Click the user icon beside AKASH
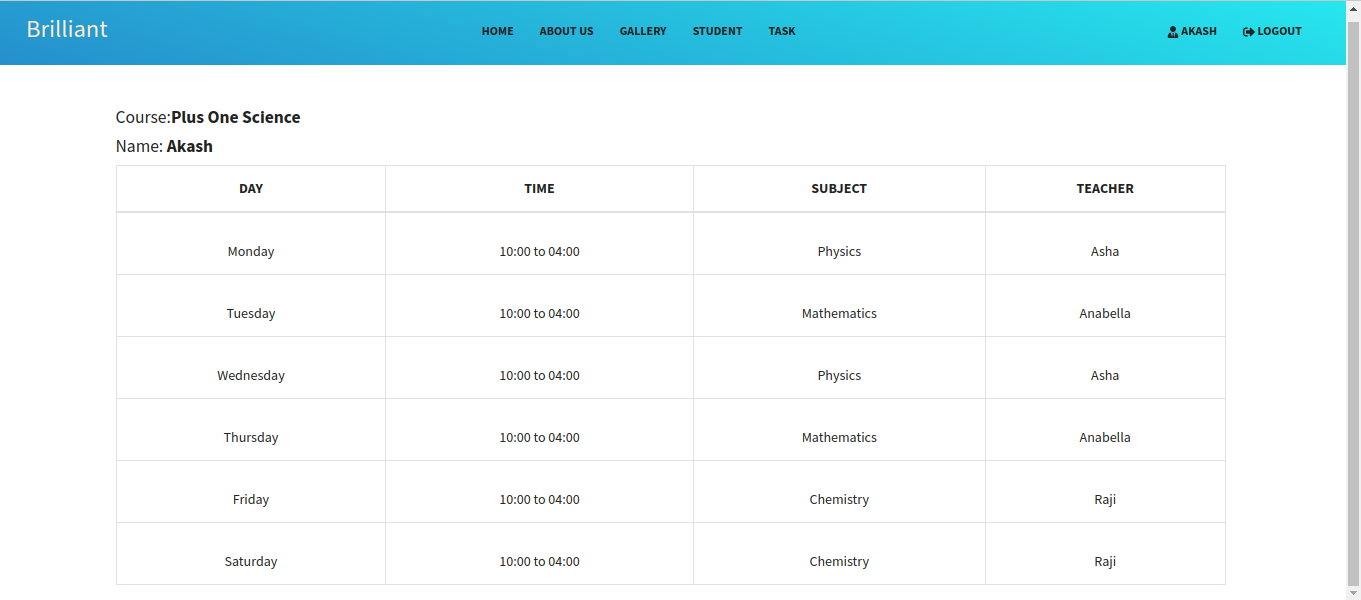This screenshot has height=600, width=1361. click(x=1173, y=32)
